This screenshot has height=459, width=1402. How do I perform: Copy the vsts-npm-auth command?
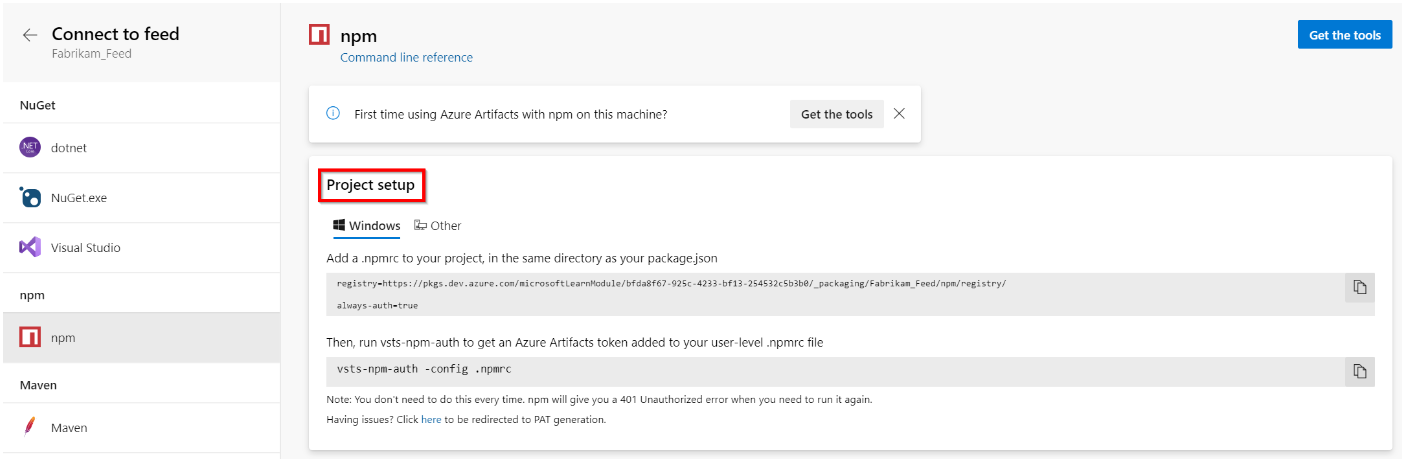[x=1359, y=371]
